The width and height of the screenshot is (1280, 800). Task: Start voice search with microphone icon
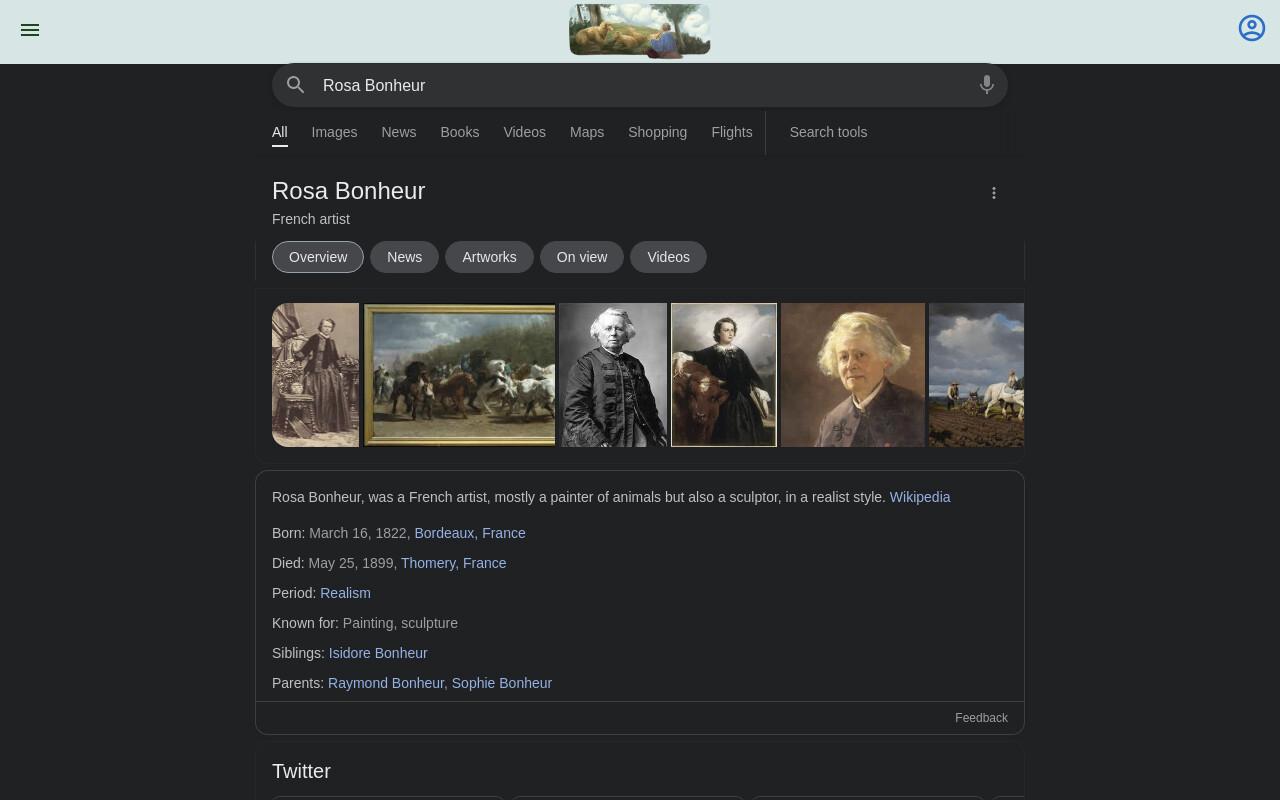[x=987, y=85]
